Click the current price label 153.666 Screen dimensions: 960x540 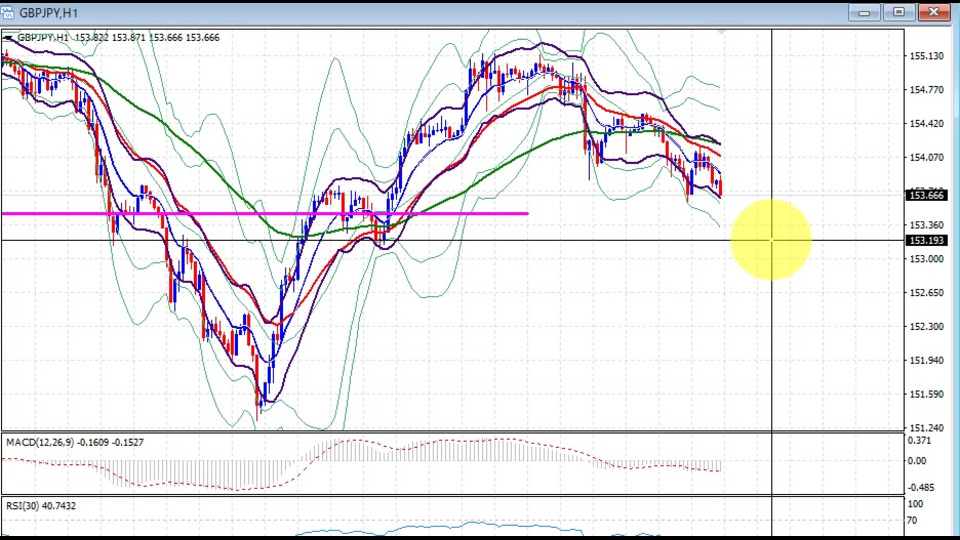[927, 195]
